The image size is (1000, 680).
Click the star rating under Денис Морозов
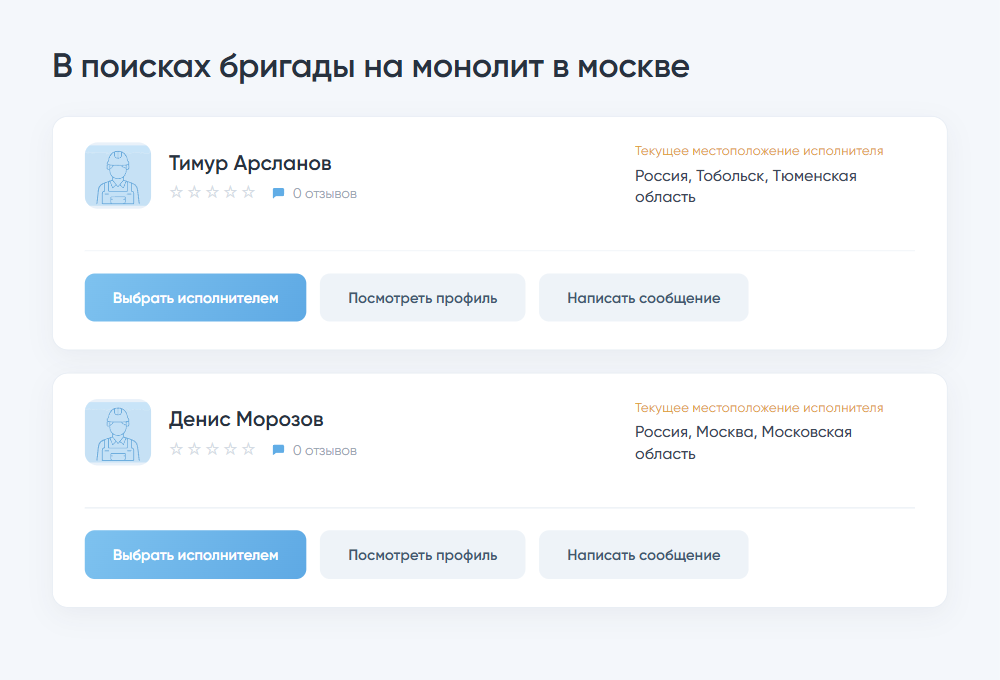[x=212, y=449]
